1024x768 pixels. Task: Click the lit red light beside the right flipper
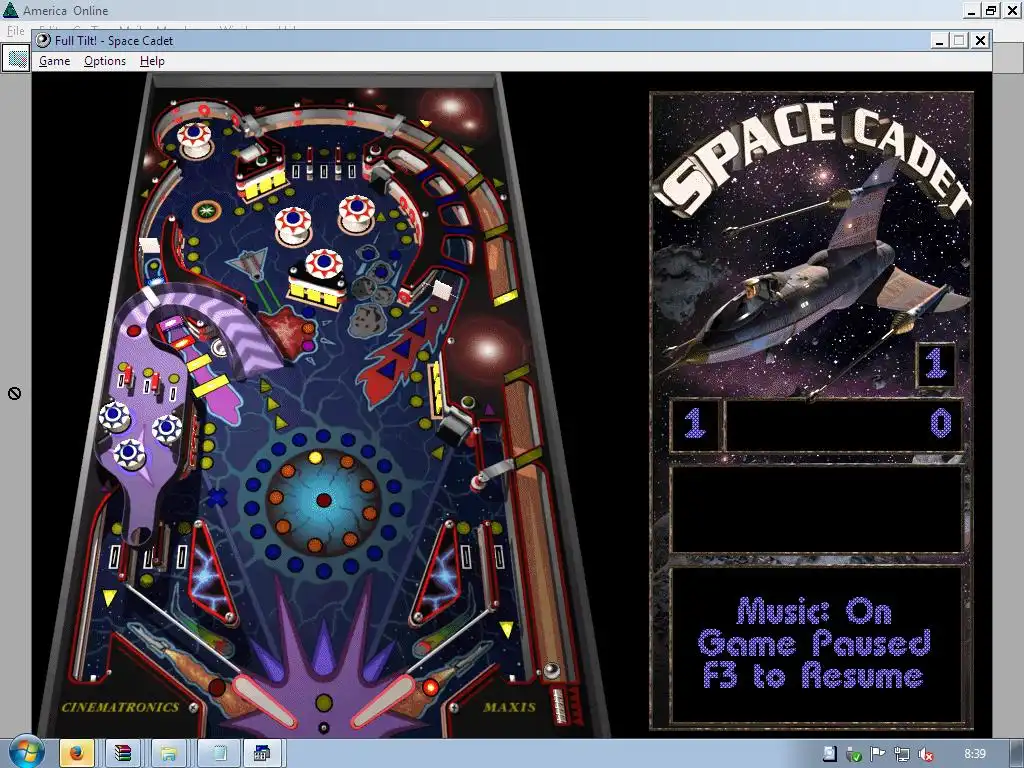[x=430, y=687]
